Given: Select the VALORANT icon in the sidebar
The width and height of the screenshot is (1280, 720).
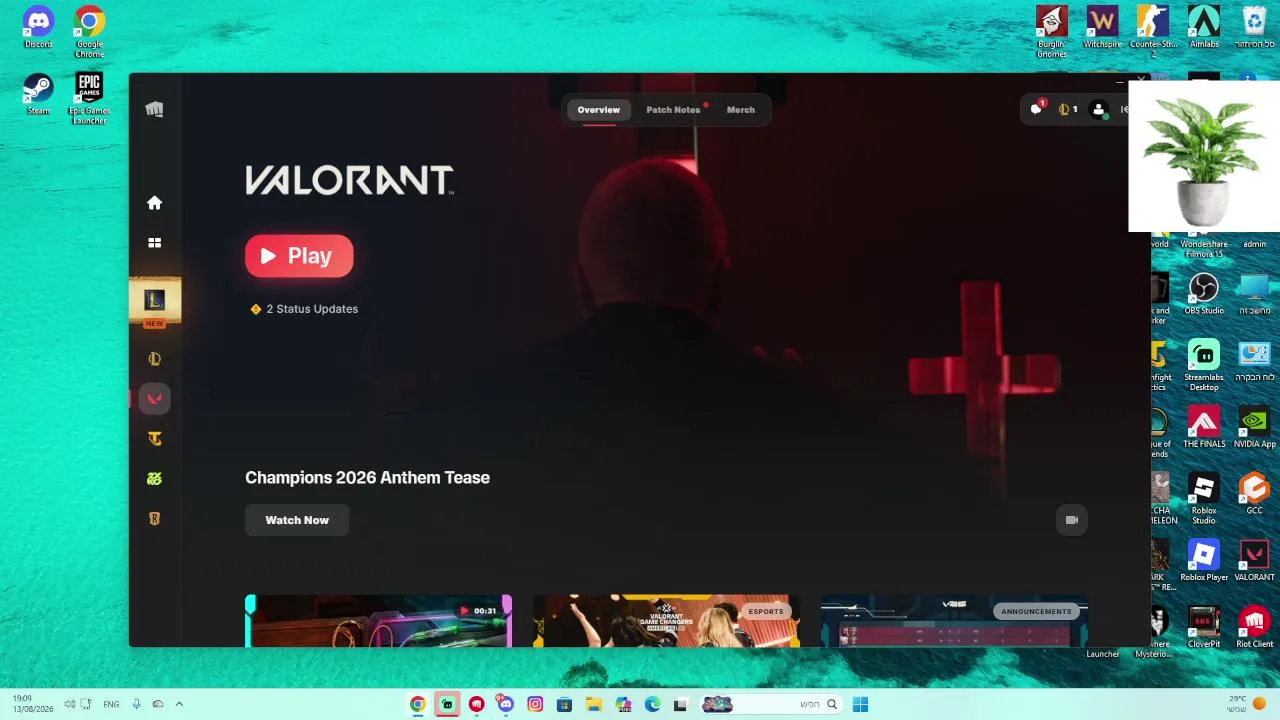Looking at the screenshot, I should 154,399.
